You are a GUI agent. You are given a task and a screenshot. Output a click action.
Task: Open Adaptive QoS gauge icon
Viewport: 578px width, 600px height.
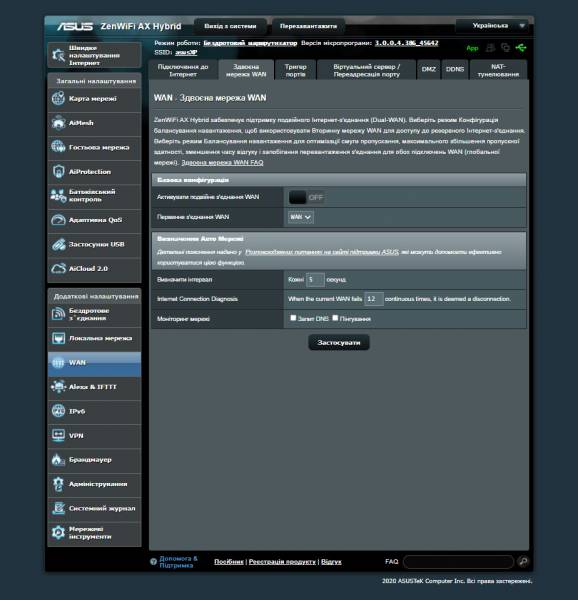[58, 220]
